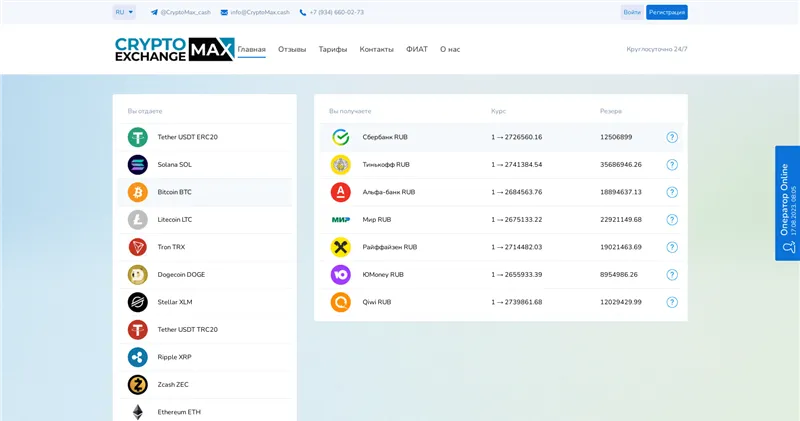The image size is (800, 421).
Task: Click the Резерв column header
Action: [611, 111]
